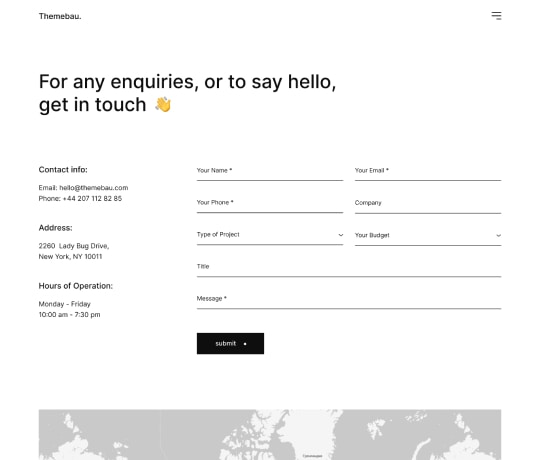Click the Type of Project chevron arrow

[x=341, y=235]
